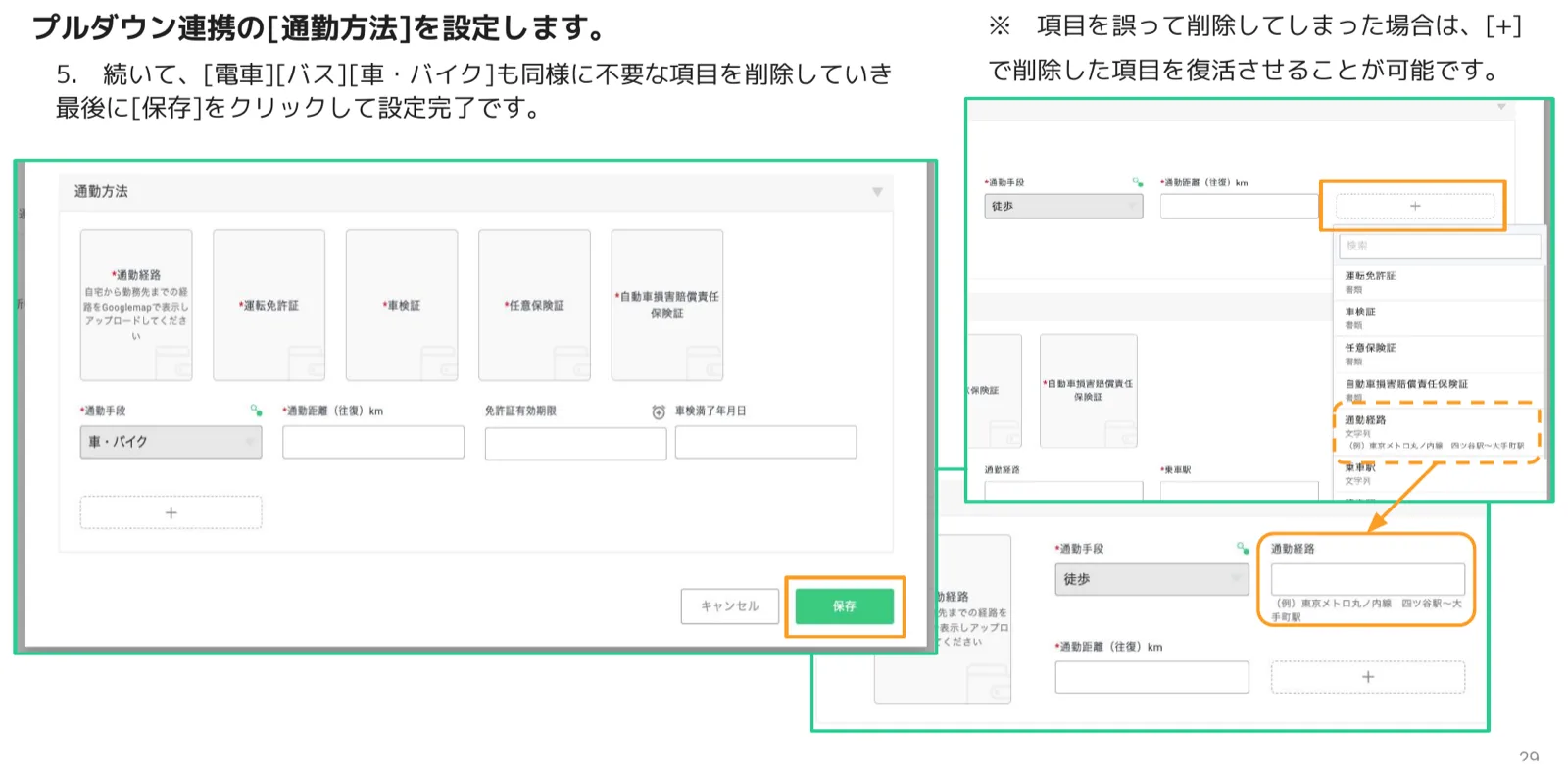This screenshot has width=1568, height=774.
Task: Choose 運転免許証 in the 検索 list
Action: coord(1440,282)
